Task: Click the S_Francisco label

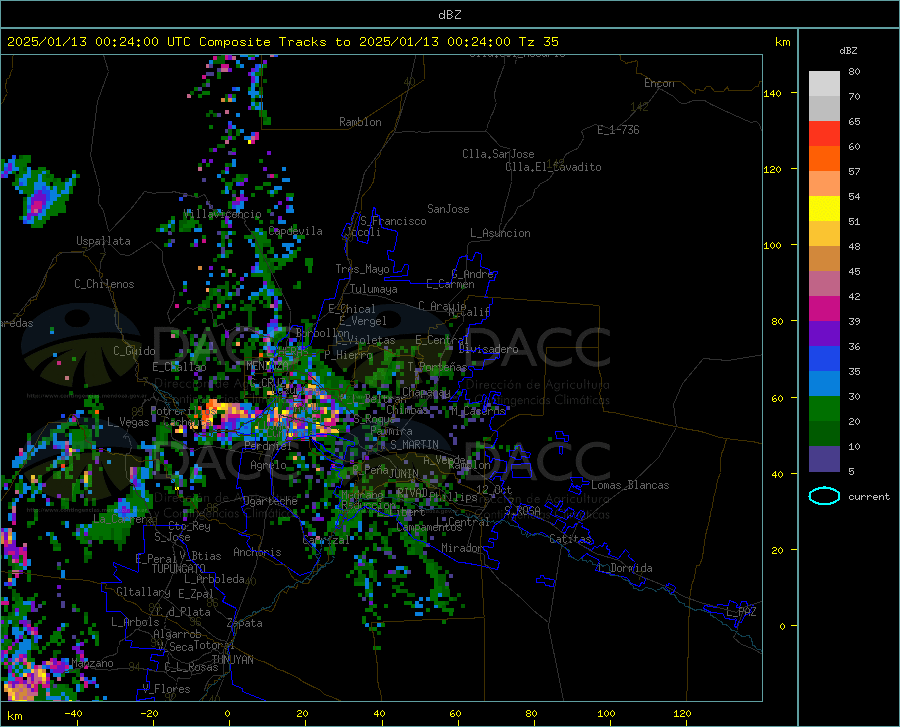Action: 393,221
